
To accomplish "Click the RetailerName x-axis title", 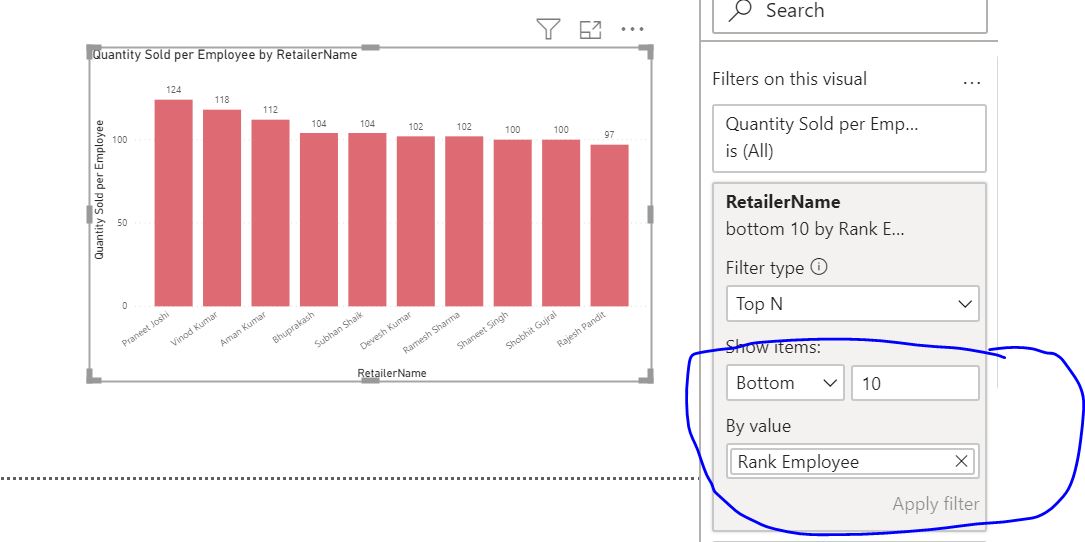I will [x=392, y=373].
